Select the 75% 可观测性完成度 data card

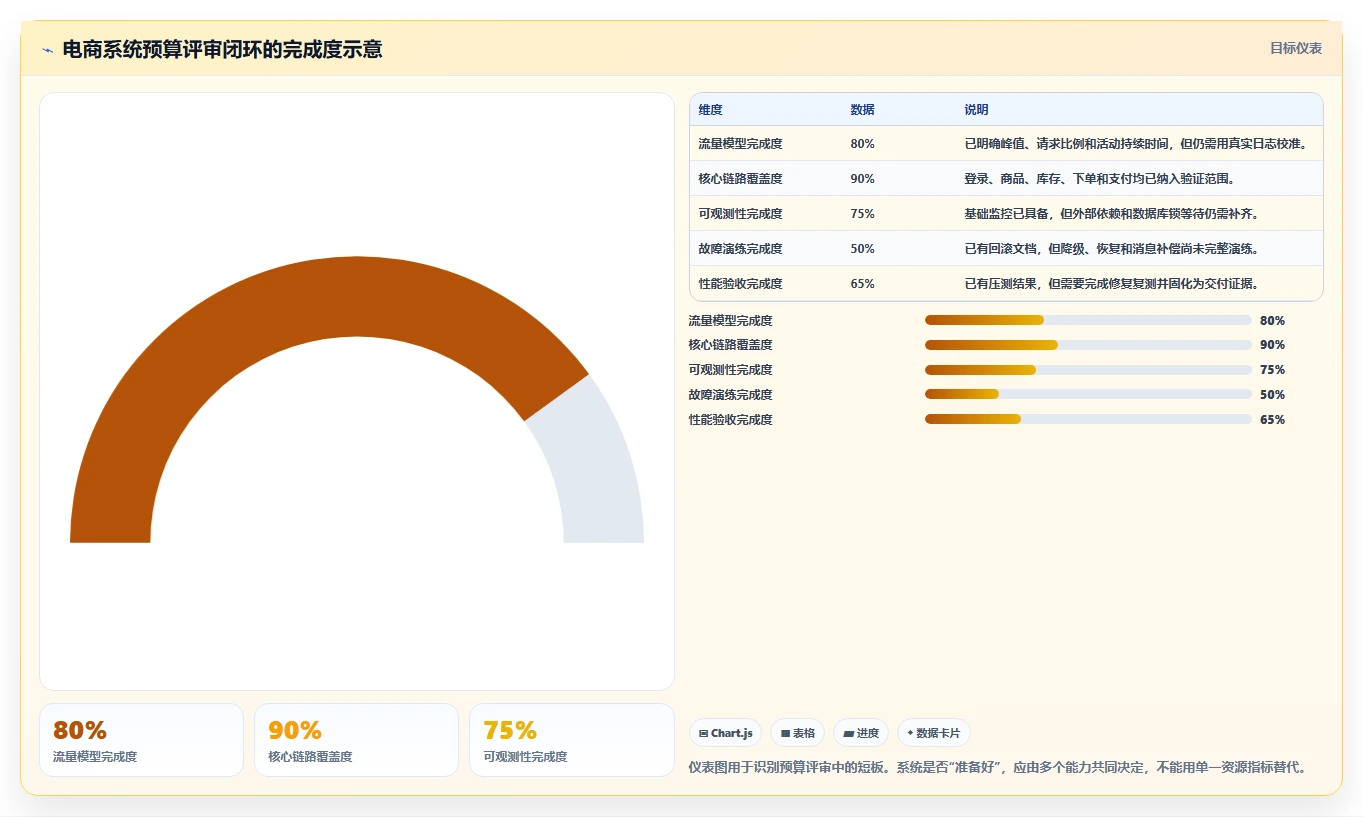(x=572, y=740)
